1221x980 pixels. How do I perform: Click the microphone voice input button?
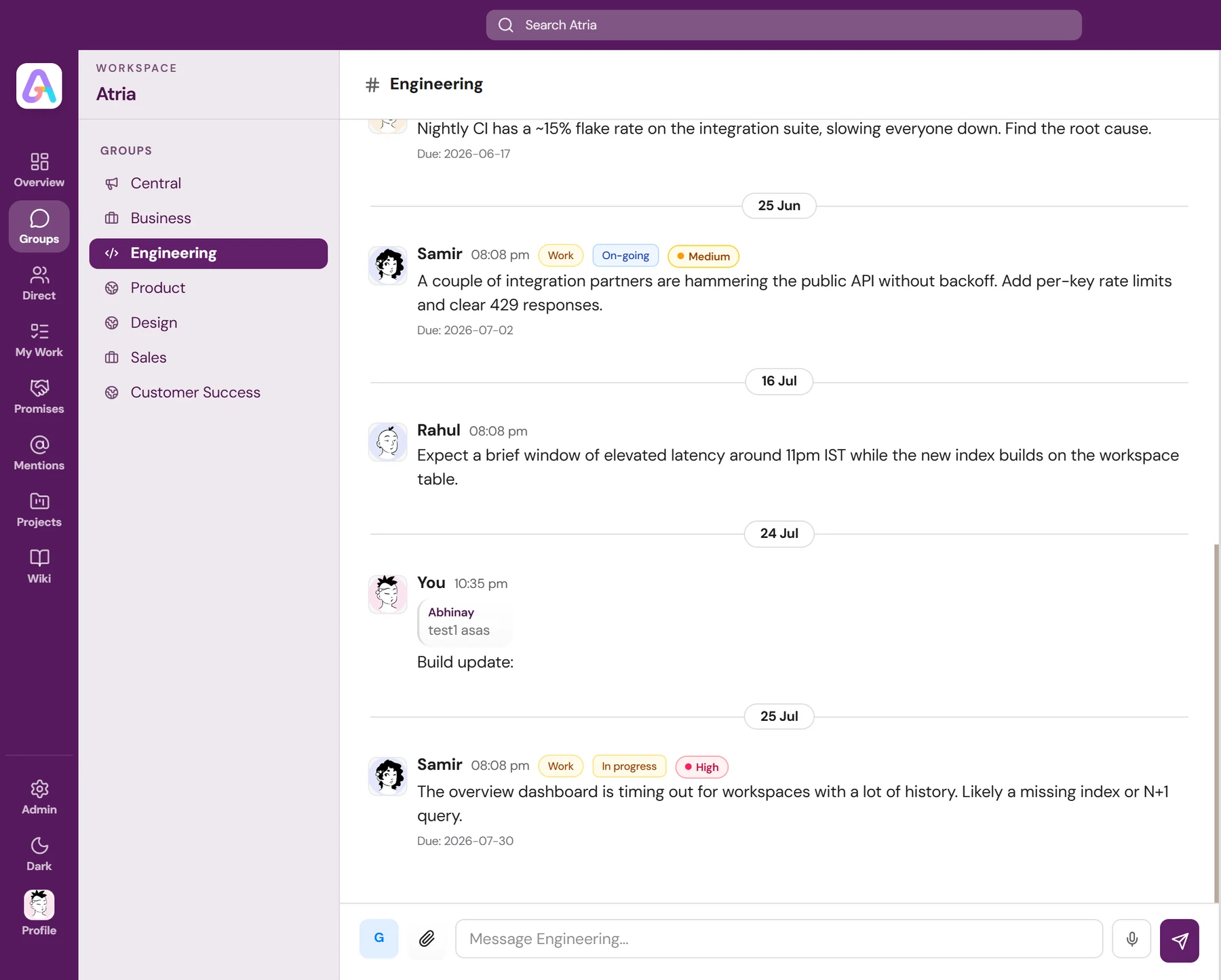pos(1131,939)
